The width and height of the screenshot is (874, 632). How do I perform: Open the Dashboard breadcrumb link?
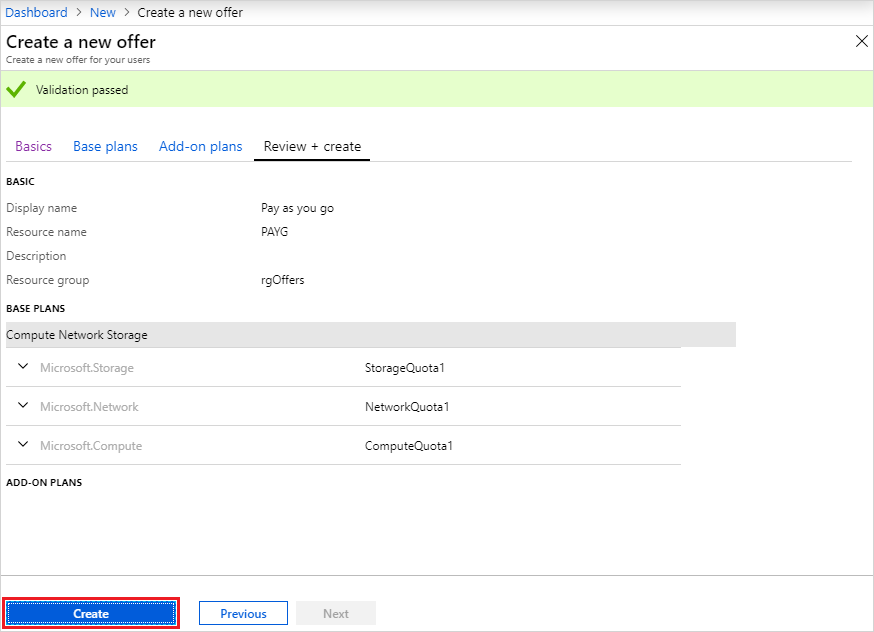point(36,12)
